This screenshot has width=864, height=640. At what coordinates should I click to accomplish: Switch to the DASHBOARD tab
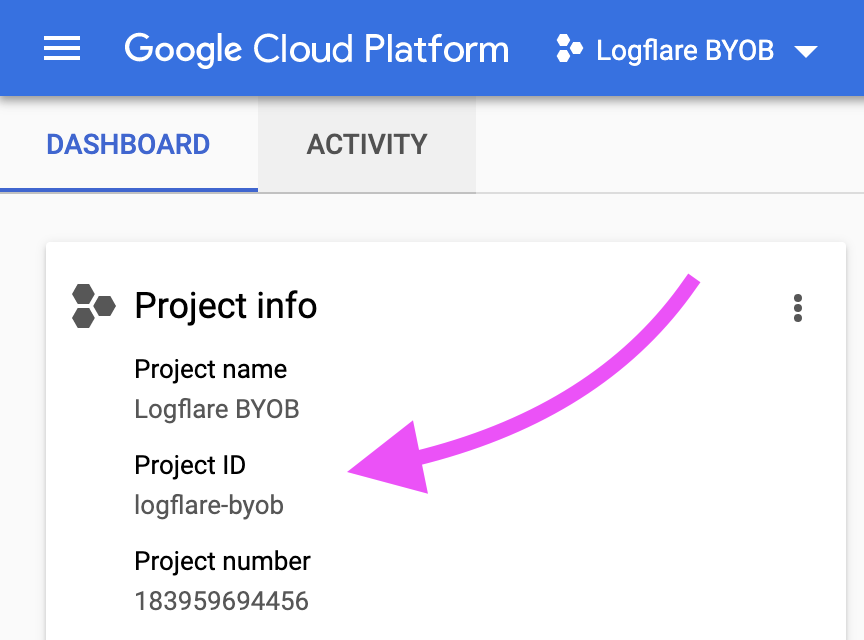pos(128,145)
